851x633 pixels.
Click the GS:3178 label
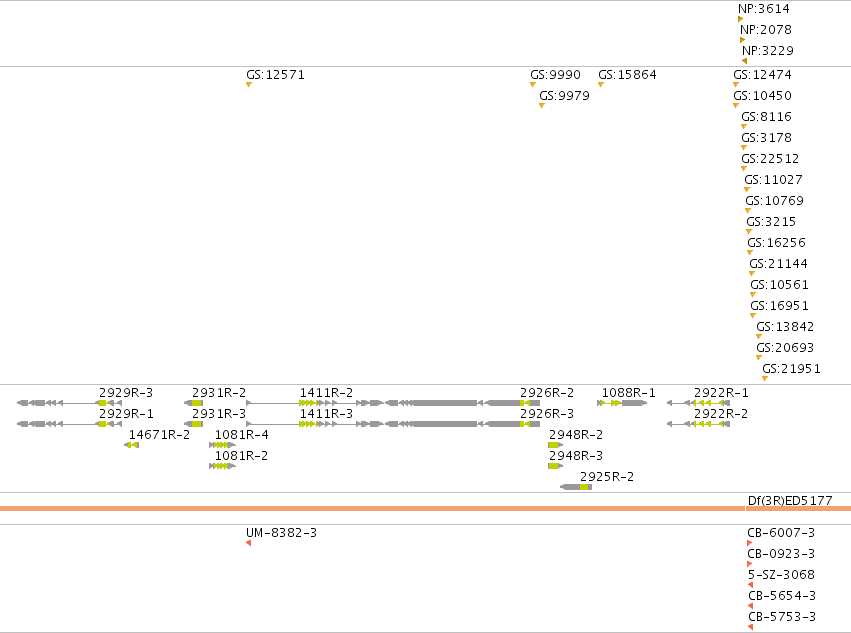(x=766, y=138)
